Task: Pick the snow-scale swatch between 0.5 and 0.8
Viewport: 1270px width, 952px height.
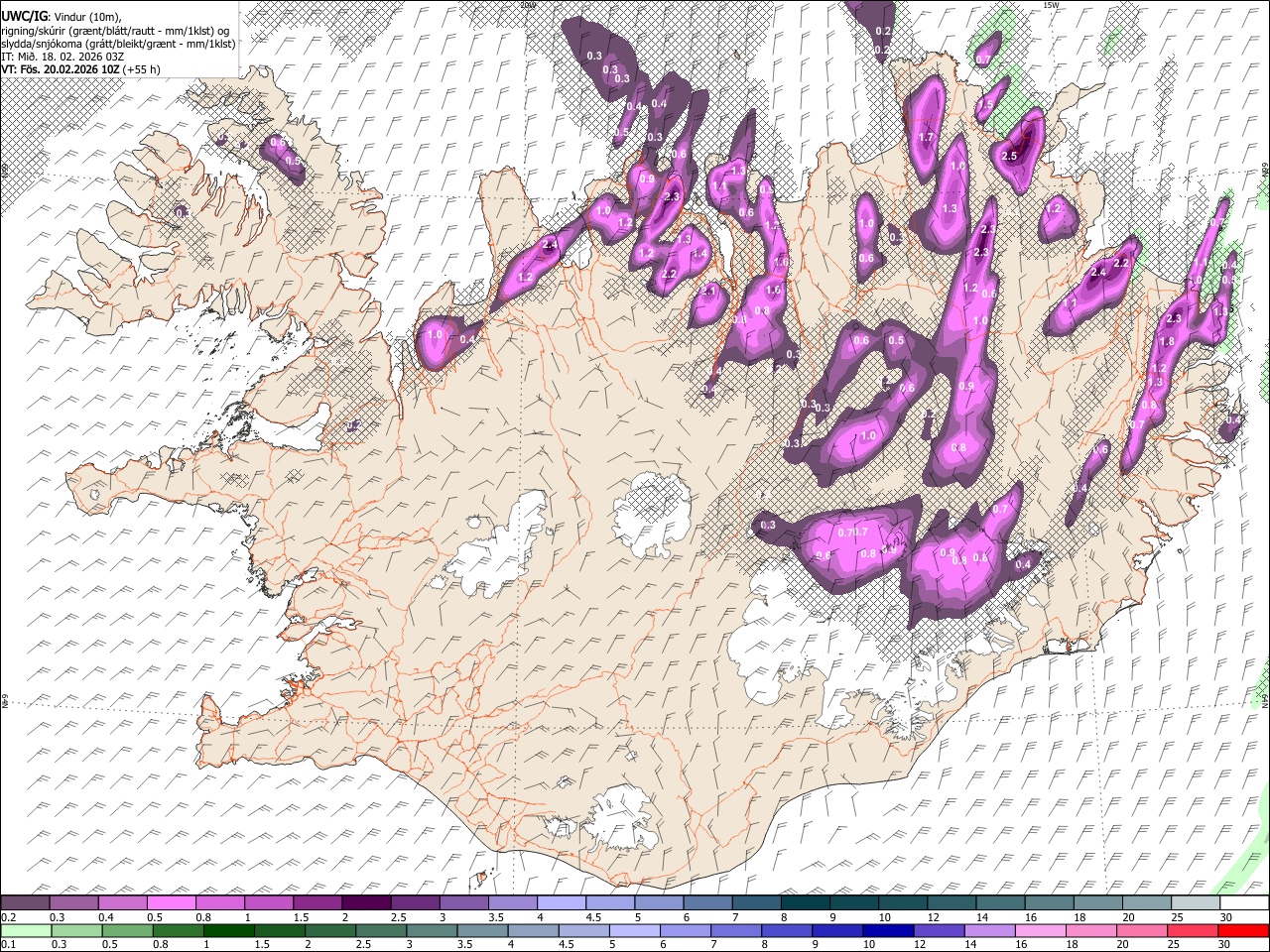Action: click(171, 902)
